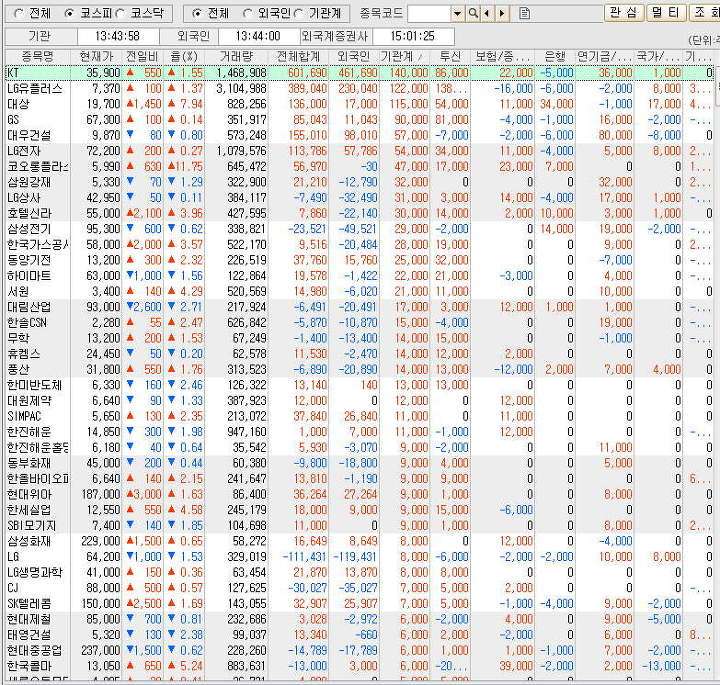This screenshot has height=685, width=720.
Task: Select the 전체 market radio button
Action: 19,14
